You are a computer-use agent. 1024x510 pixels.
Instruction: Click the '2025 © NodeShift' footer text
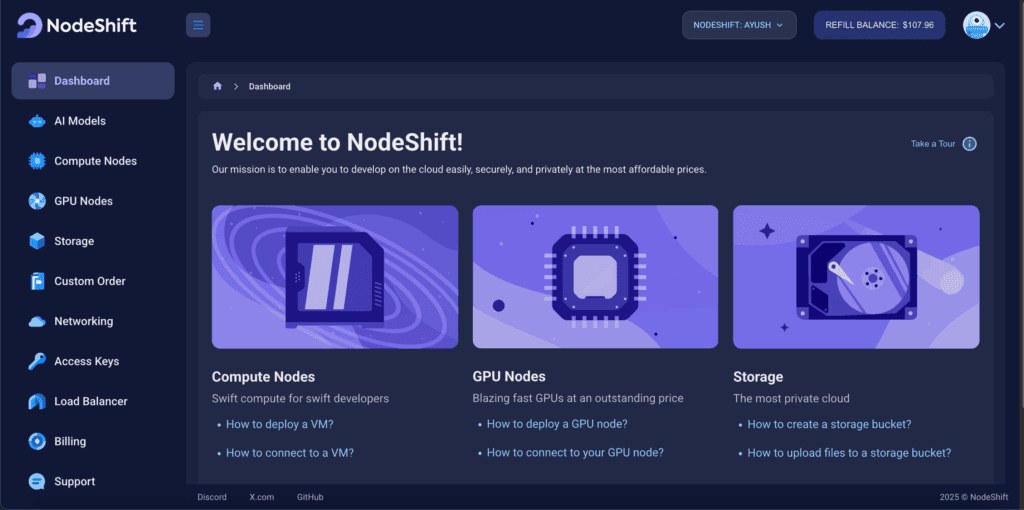coord(974,497)
